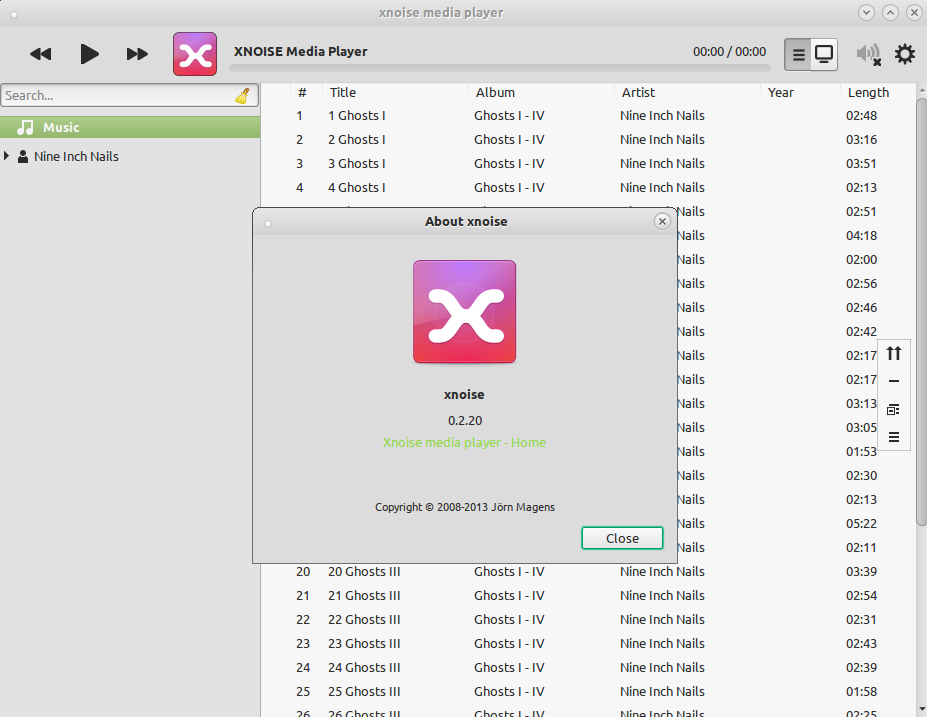Expand the Nine Inch Nails artist node
The height and width of the screenshot is (717, 927).
tap(7, 156)
